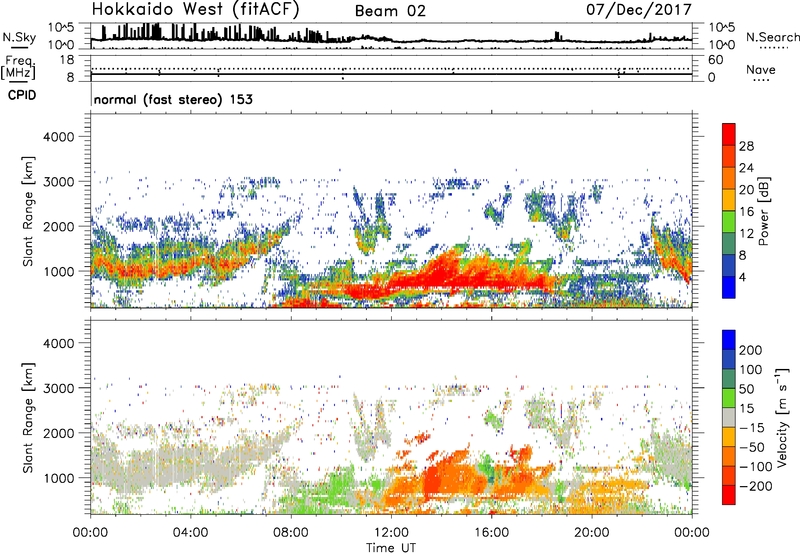This screenshot has width=800, height=554.
Task: Click the 'Power [dB]' colorbar label
Action: 764,211
